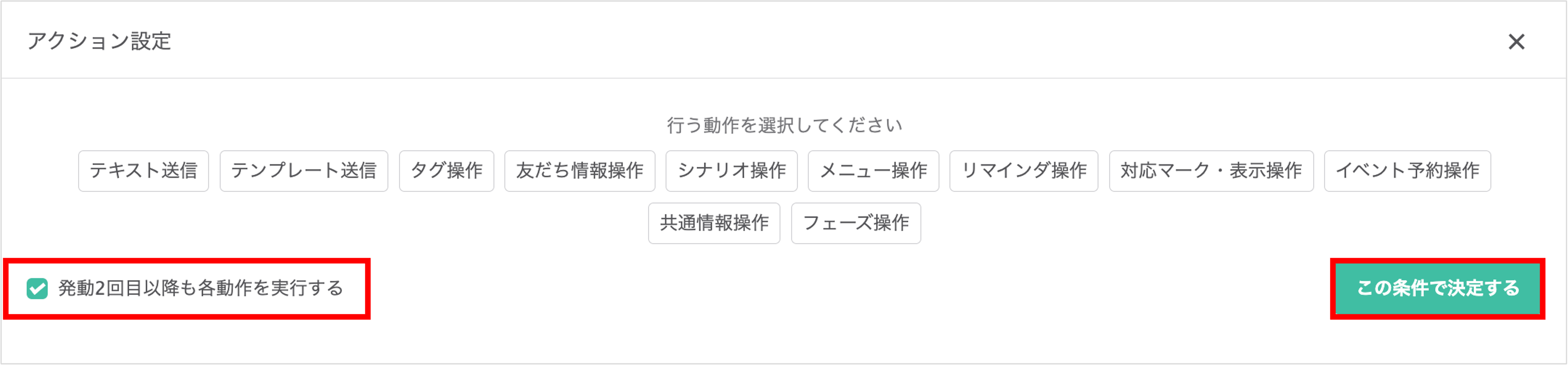Open 友だち情報操作 action settings
The height and width of the screenshot is (365, 1568).
click(579, 171)
